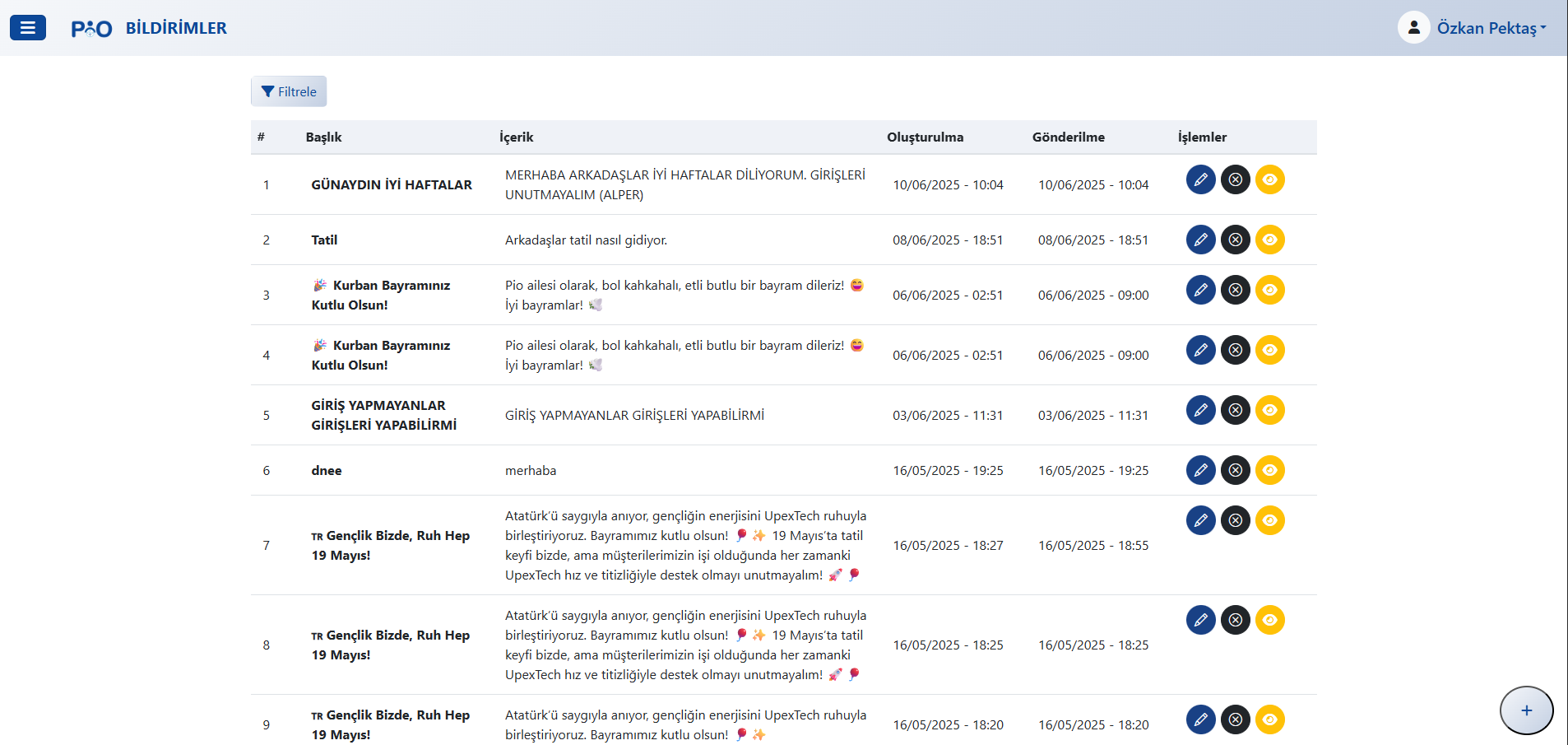Click the PIO logo in header
Viewport: 1568px width, 745px height.
pyautogui.click(x=91, y=29)
